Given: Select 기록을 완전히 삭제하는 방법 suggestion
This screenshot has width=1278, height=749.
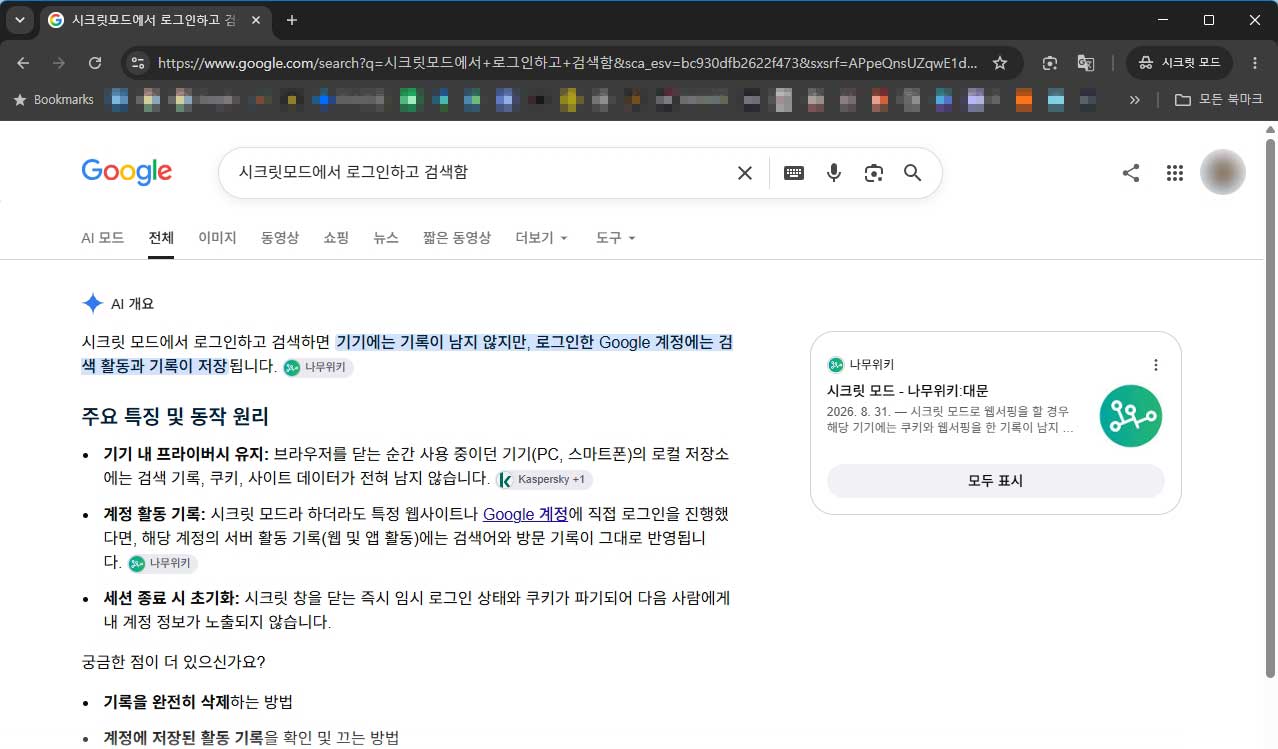Looking at the screenshot, I should click(198, 702).
